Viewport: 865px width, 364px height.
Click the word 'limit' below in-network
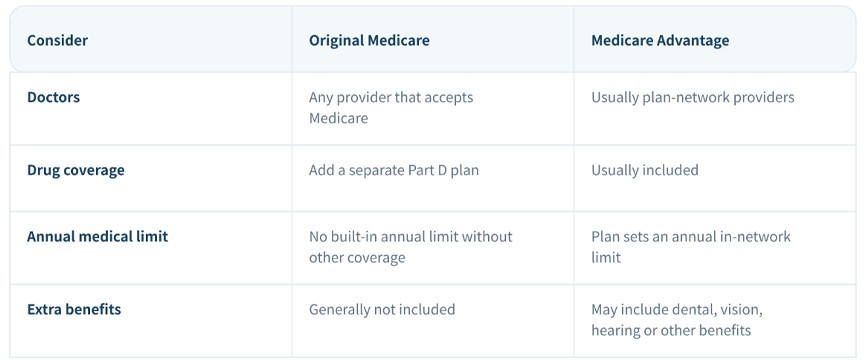[x=606, y=258]
